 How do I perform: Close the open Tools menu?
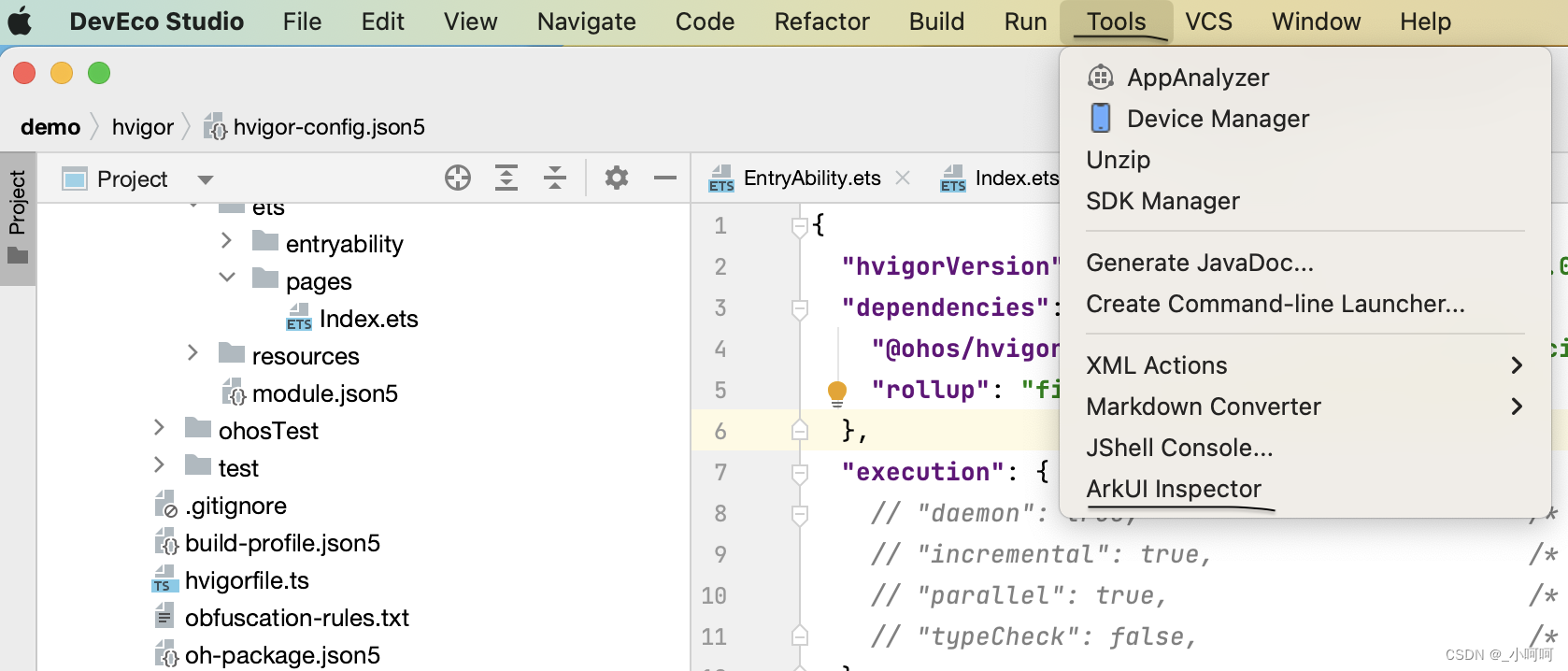tap(1116, 21)
